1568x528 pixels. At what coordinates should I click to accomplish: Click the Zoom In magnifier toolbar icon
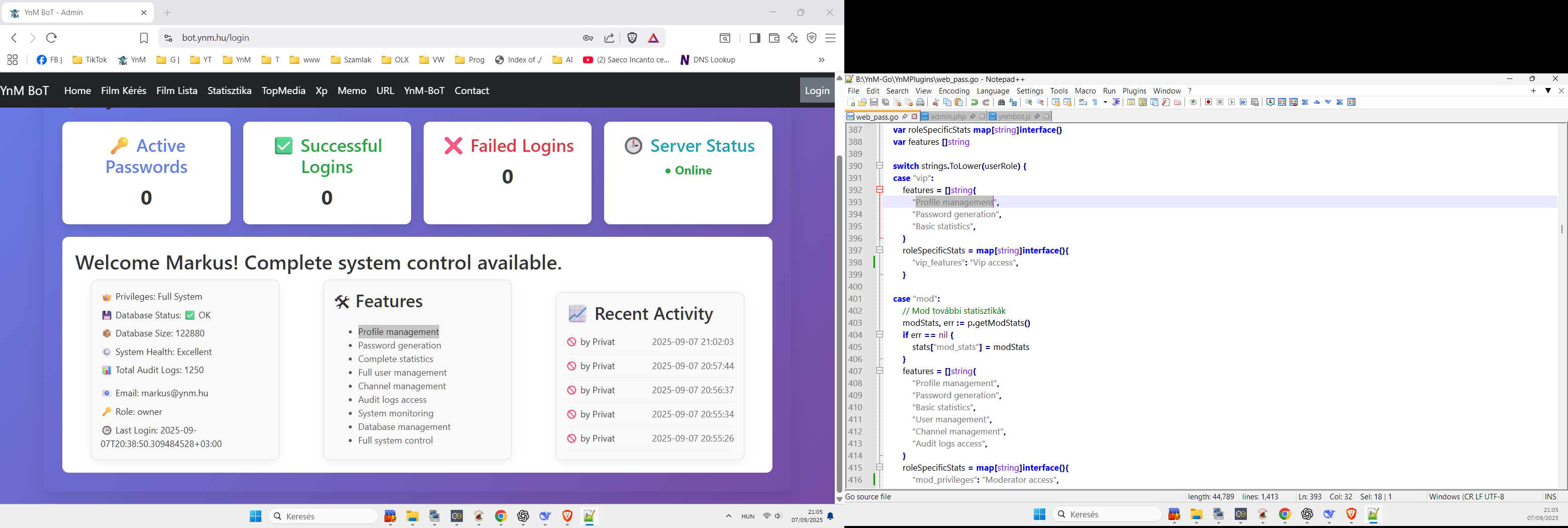click(1029, 103)
